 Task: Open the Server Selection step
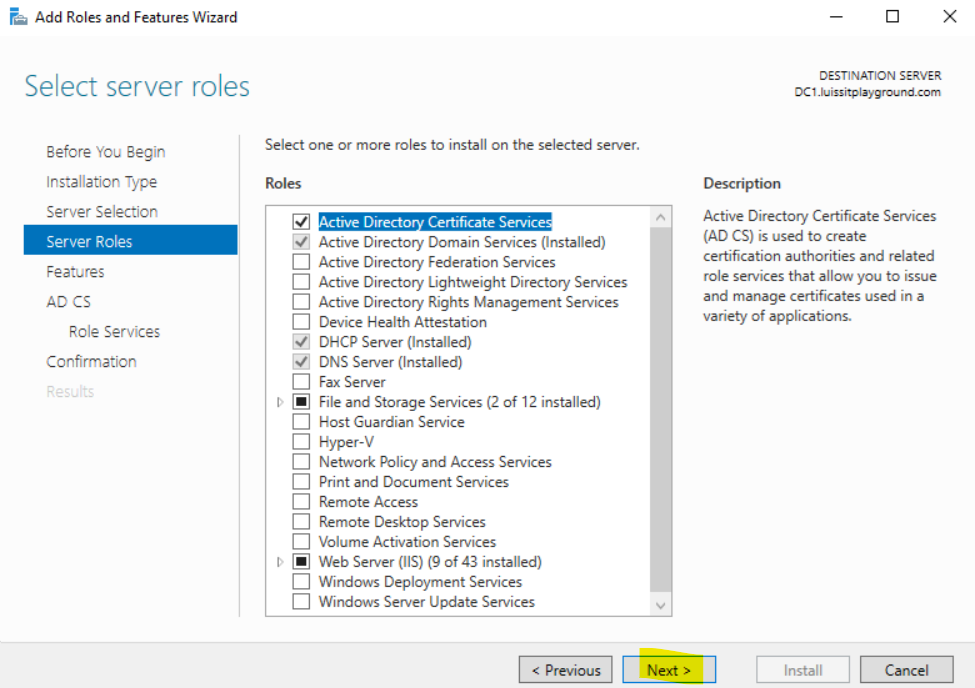(x=102, y=212)
